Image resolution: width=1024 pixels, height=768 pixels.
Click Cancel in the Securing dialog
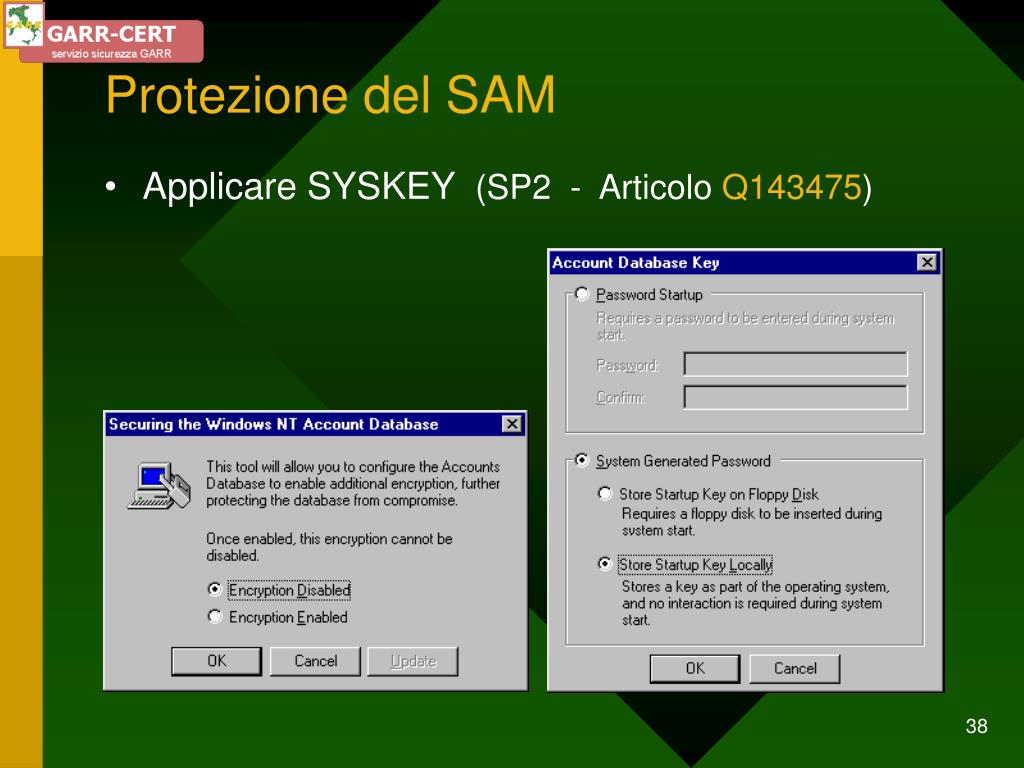[315, 661]
